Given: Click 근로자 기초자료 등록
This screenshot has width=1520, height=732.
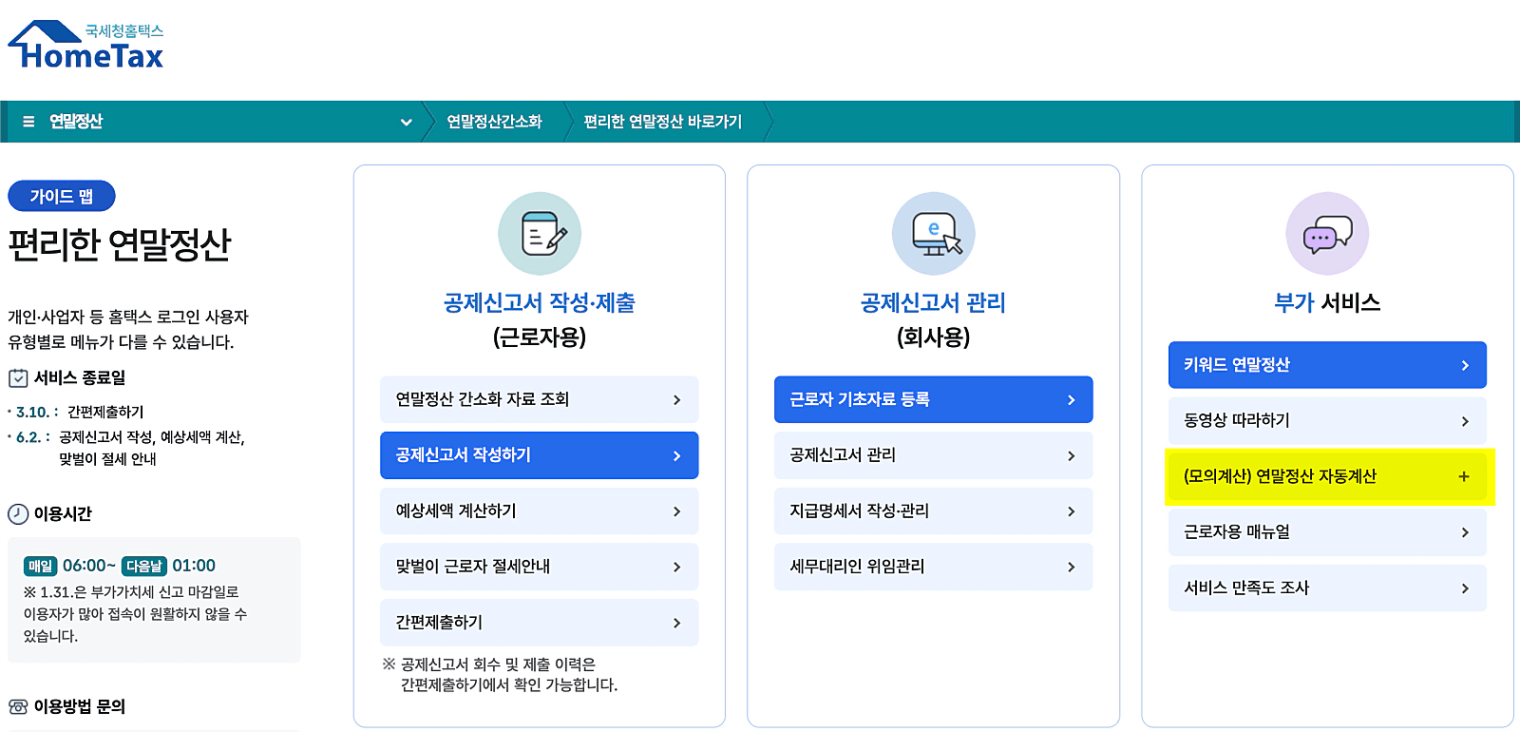Looking at the screenshot, I should pyautogui.click(x=933, y=399).
